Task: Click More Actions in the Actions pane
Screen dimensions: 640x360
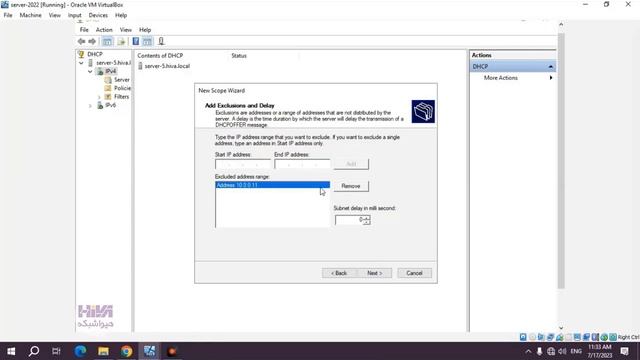Action: 501,78
